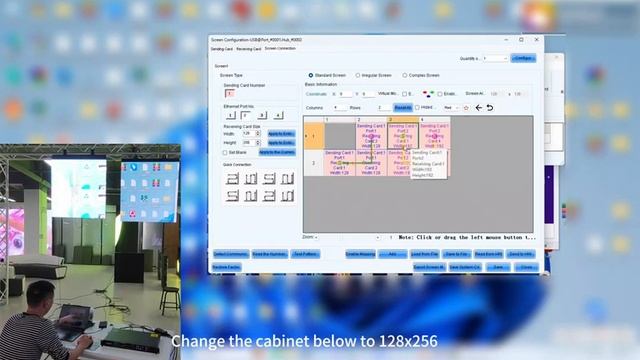Select the cabinet cell in row 1, column 4
Image resolution: width=640 pixels, height=360 pixels.
coord(435,136)
